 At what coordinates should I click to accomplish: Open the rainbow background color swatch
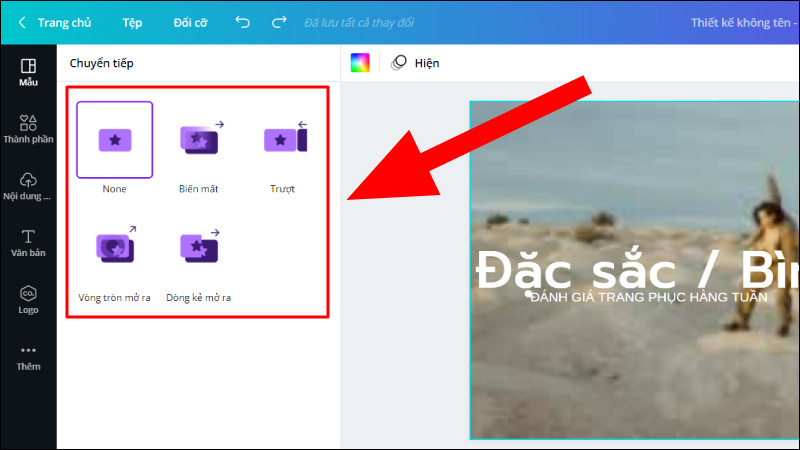pyautogui.click(x=360, y=63)
